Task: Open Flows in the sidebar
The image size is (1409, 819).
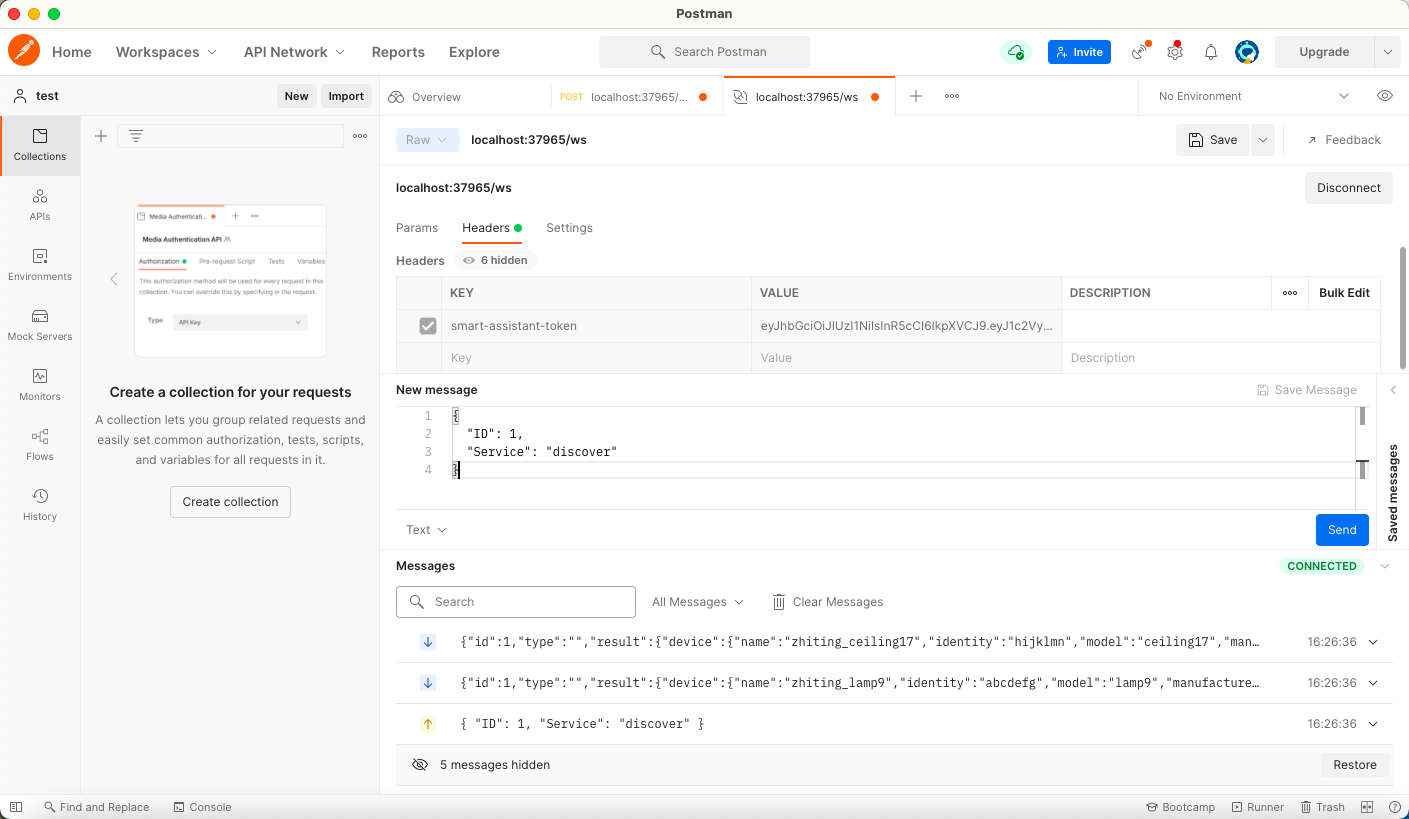Action: [x=40, y=445]
